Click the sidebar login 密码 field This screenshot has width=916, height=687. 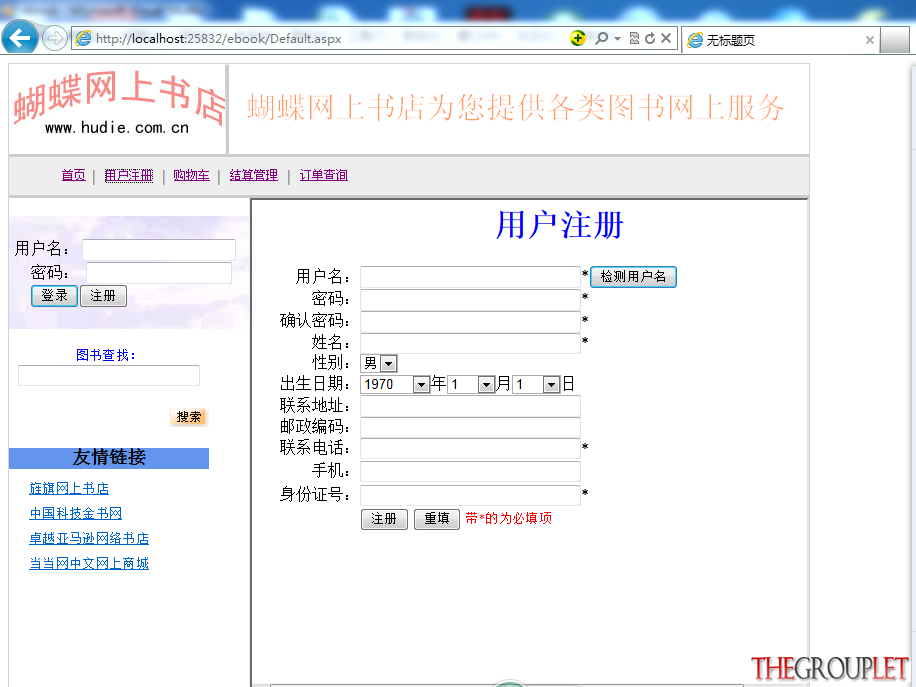pos(159,273)
